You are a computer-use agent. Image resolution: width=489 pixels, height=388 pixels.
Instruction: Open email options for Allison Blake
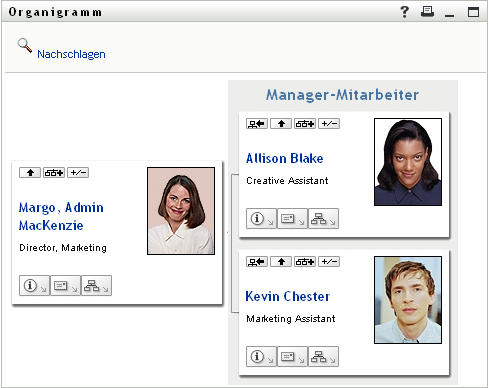point(292,219)
